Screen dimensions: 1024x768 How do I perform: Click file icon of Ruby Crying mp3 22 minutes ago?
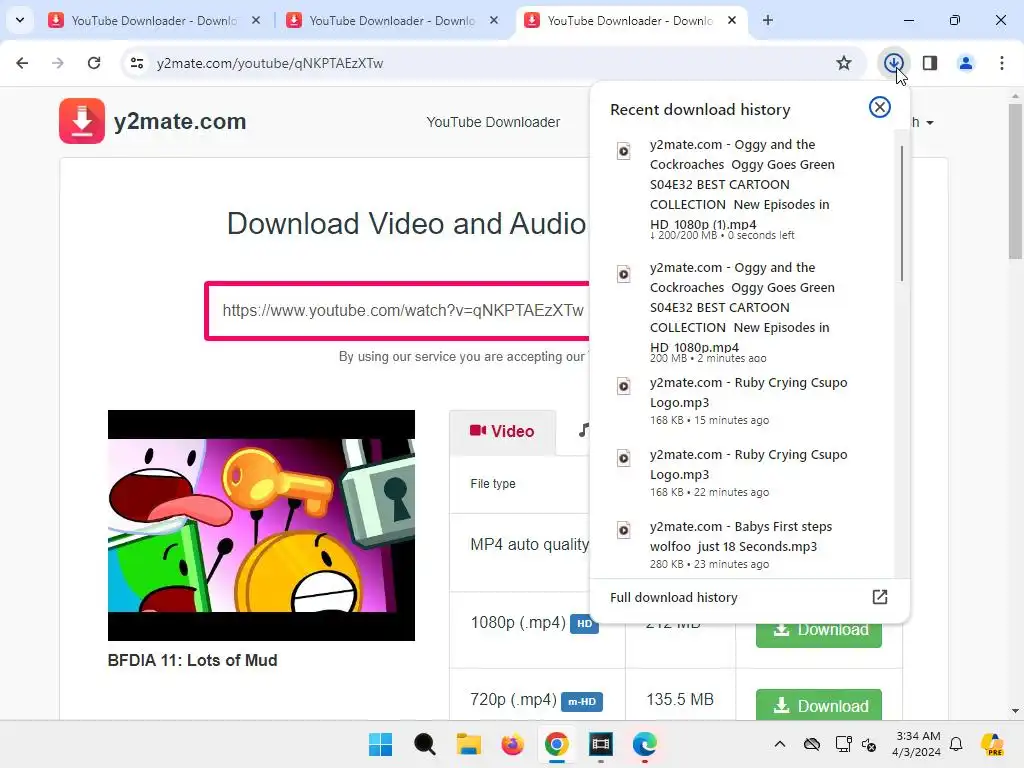coord(624,458)
